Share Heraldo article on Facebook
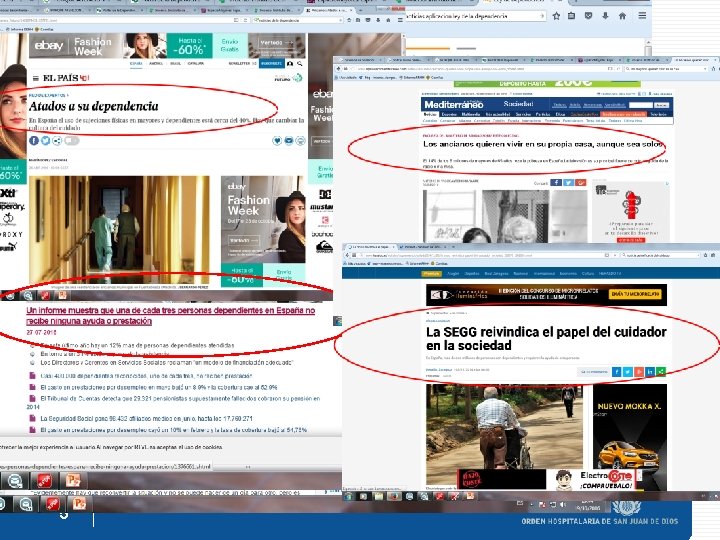 (x=616, y=371)
